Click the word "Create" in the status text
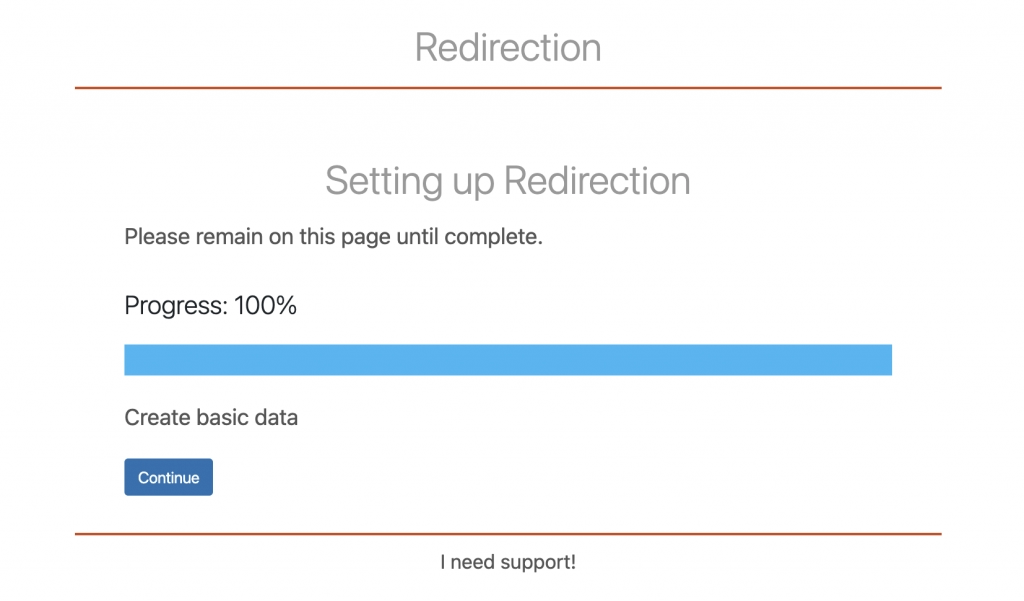The height and width of the screenshot is (601, 1024). tap(156, 417)
